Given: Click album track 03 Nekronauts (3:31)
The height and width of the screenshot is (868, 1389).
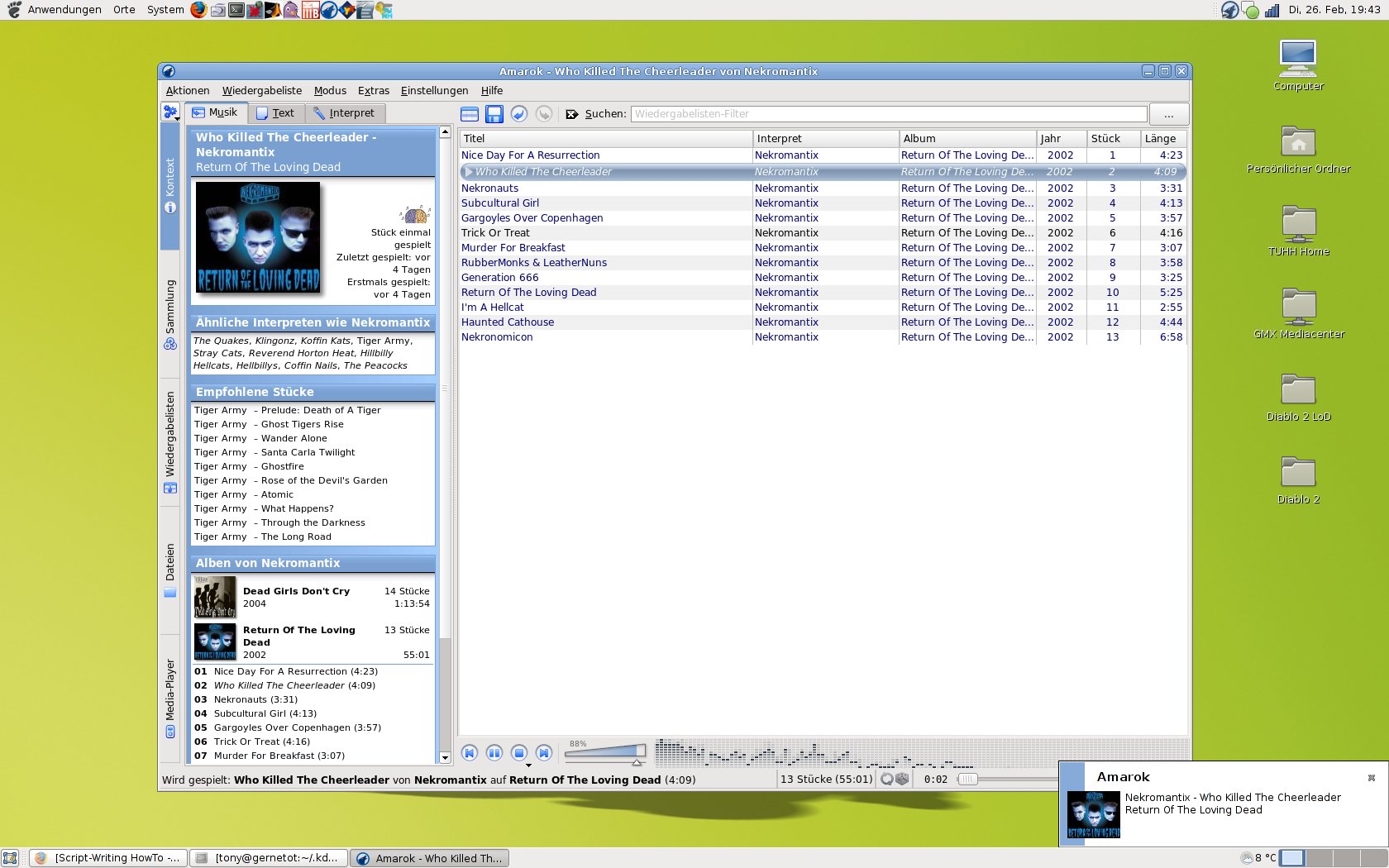Looking at the screenshot, I should [246, 699].
